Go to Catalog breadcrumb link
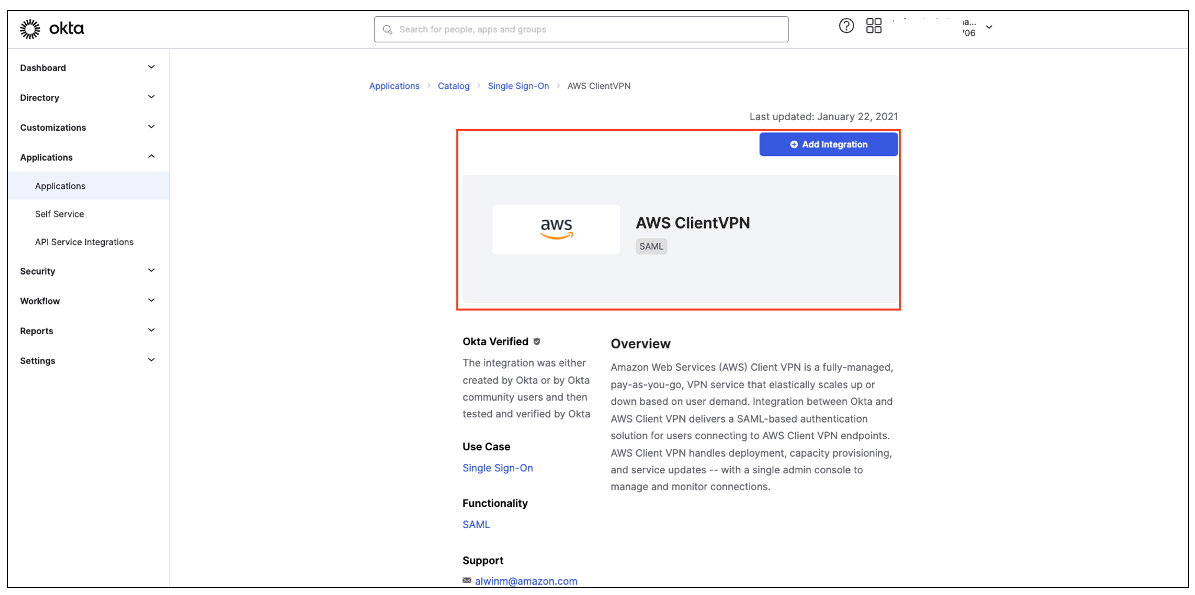 pyautogui.click(x=453, y=86)
